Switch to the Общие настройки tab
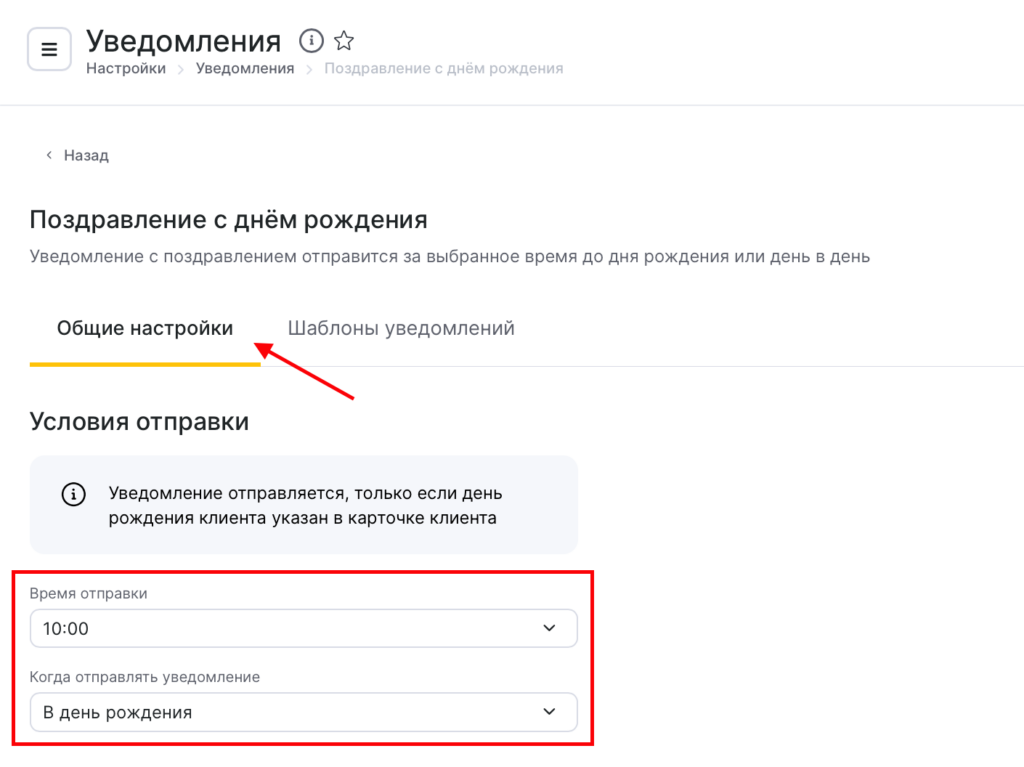 coord(145,328)
